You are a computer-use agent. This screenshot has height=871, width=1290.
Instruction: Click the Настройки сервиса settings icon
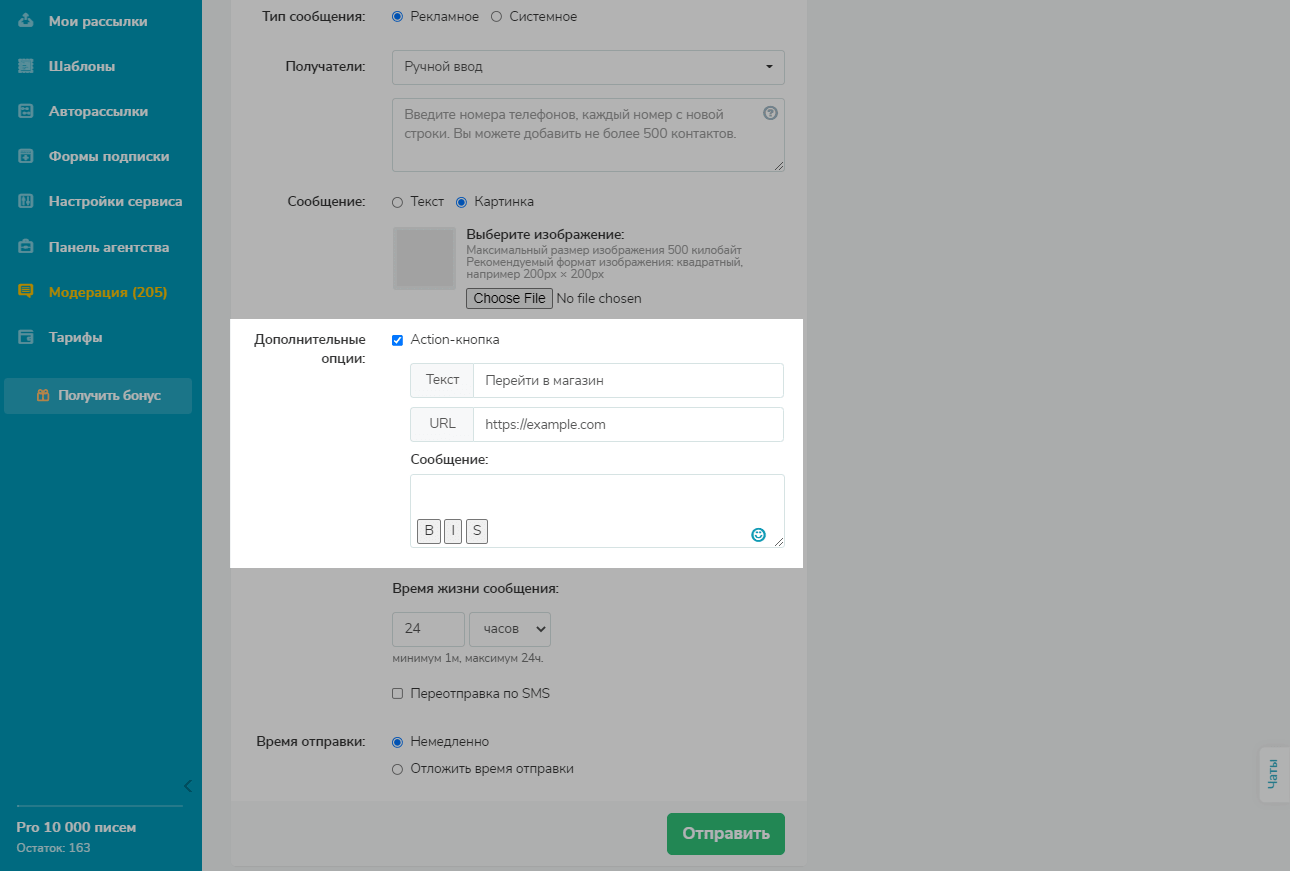pyautogui.click(x=27, y=201)
